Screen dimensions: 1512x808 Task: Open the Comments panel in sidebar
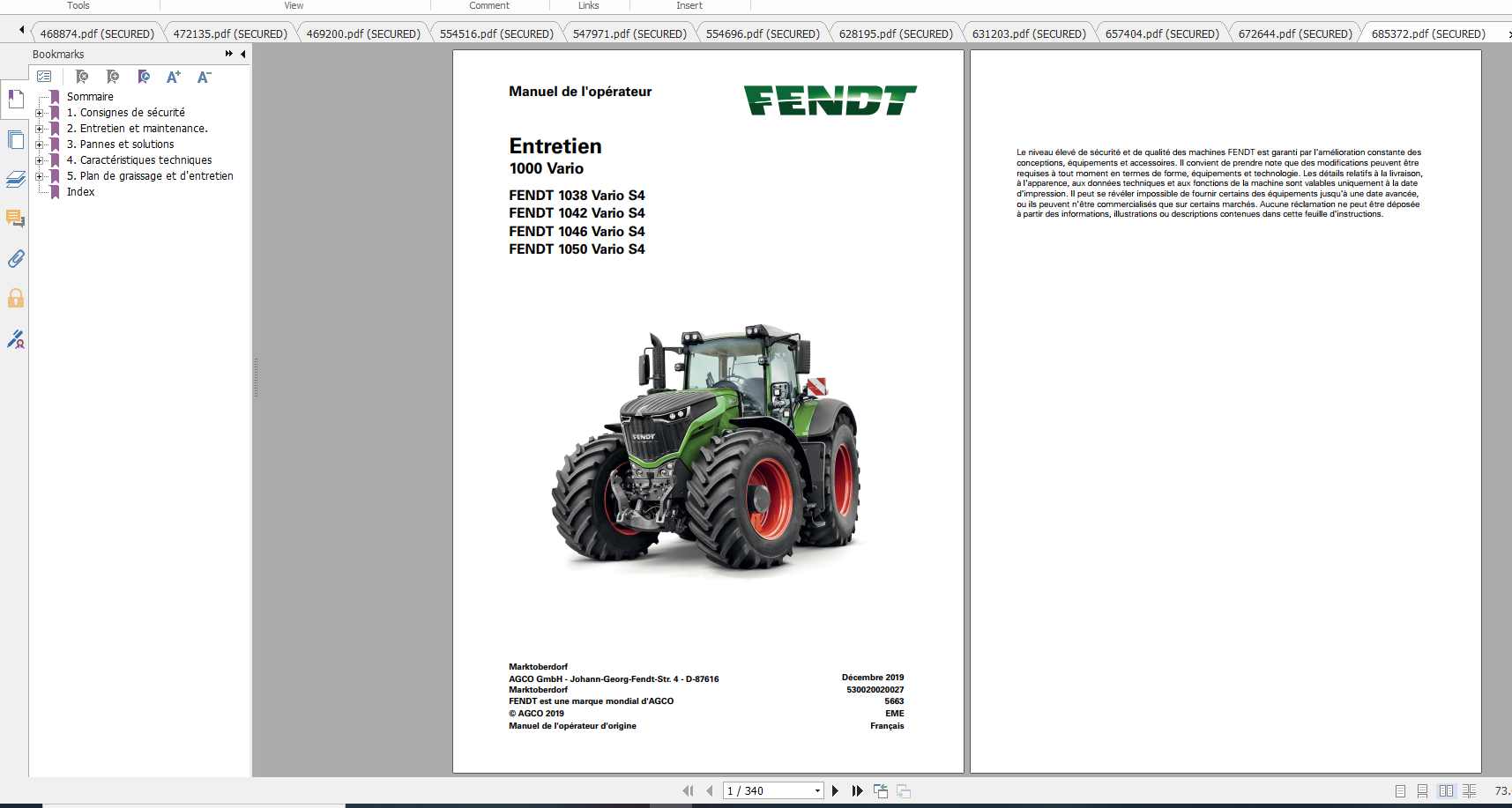(x=16, y=219)
